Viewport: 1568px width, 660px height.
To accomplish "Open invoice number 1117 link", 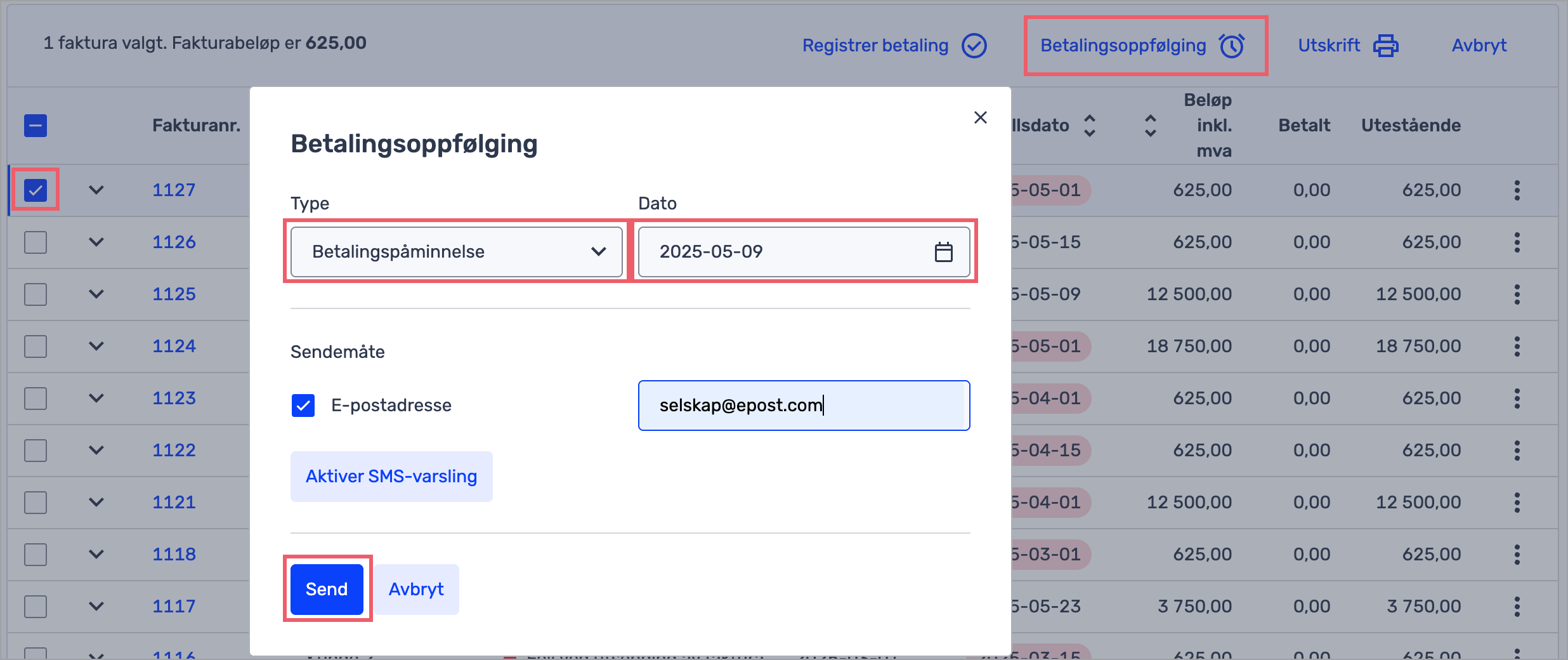I will pyautogui.click(x=174, y=607).
